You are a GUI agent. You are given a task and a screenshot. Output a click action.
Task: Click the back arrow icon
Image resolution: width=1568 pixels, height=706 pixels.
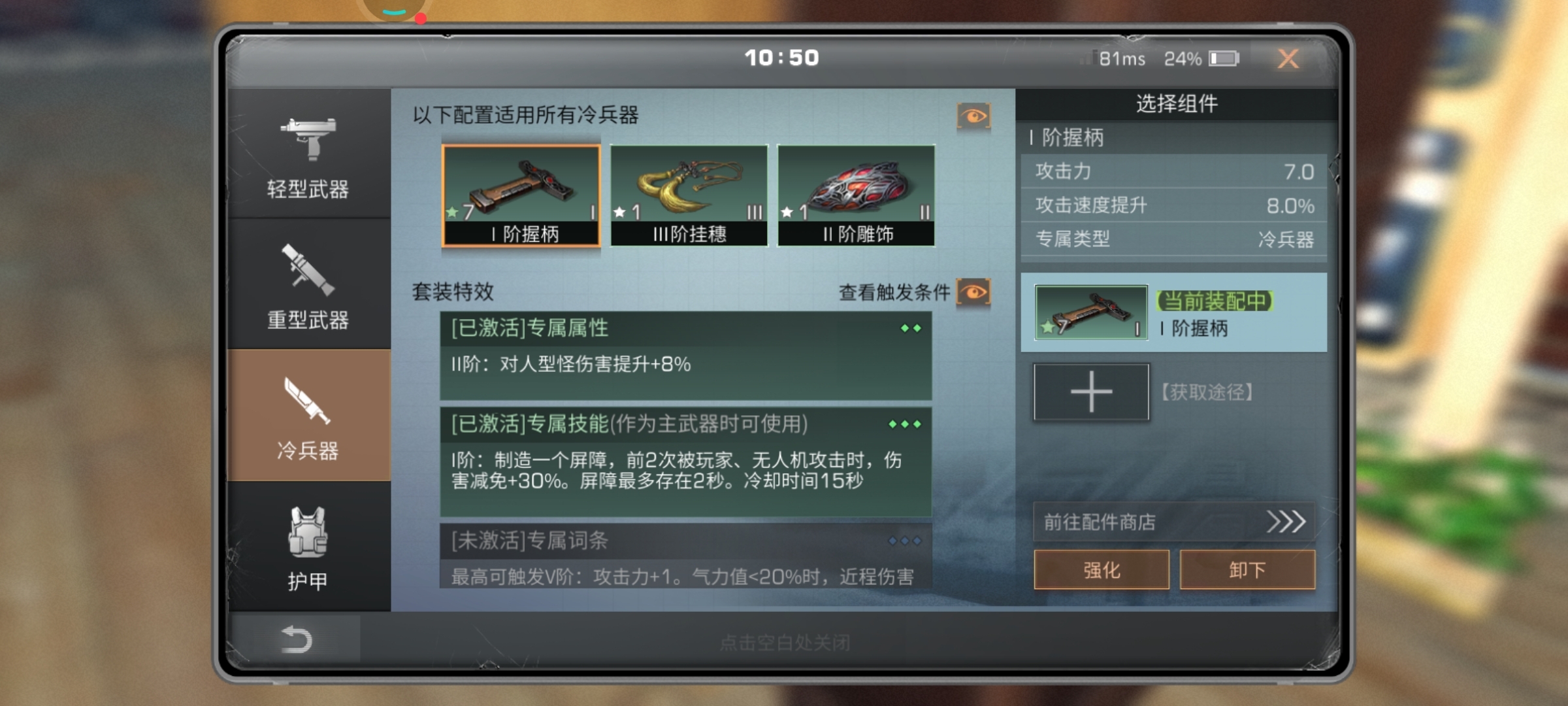point(295,639)
